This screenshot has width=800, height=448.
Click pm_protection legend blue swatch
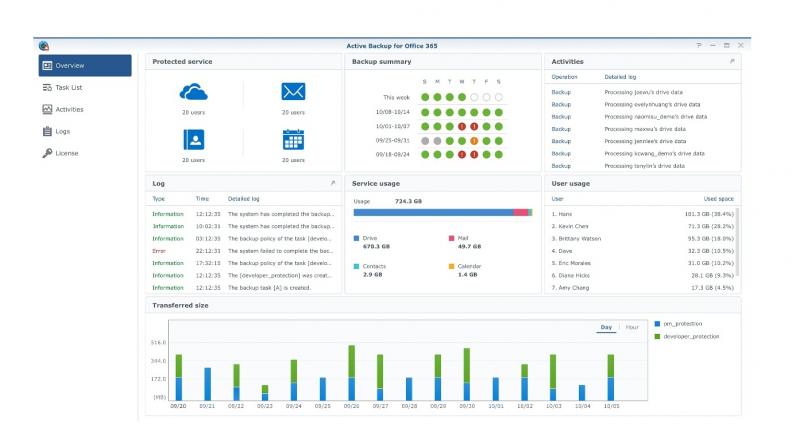click(657, 323)
